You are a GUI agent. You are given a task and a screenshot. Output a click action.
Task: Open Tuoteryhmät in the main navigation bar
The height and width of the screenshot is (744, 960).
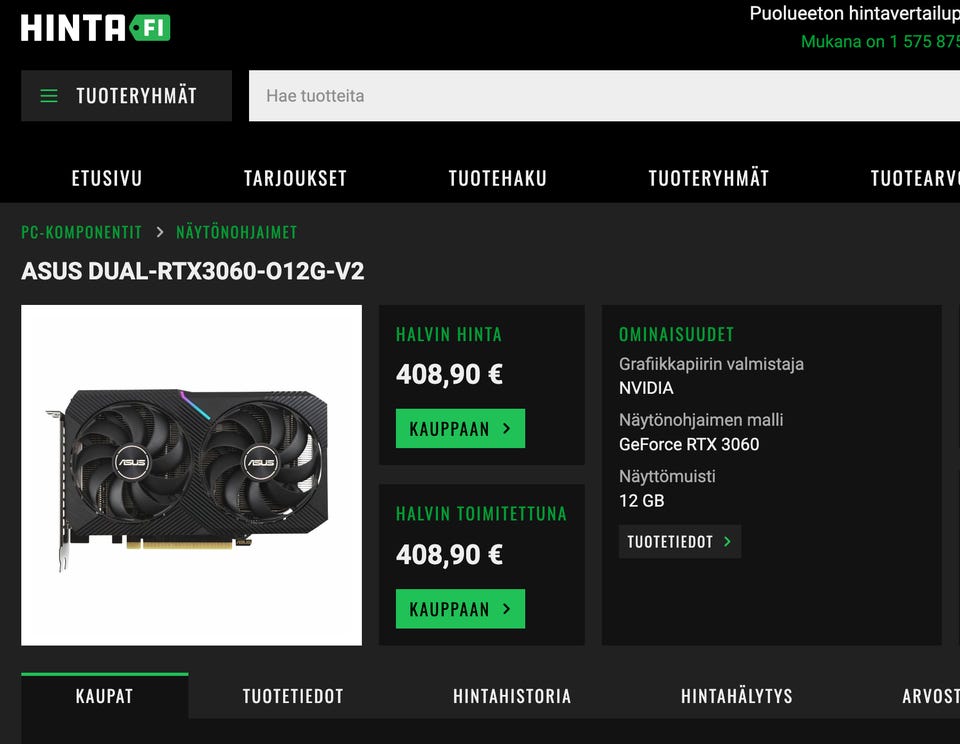[x=709, y=178]
